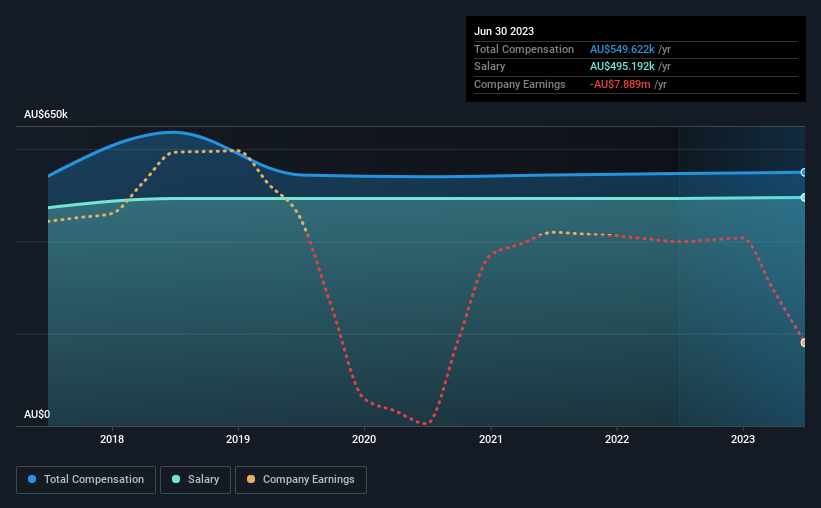Click the AU$0 y-axis label

coord(37,414)
